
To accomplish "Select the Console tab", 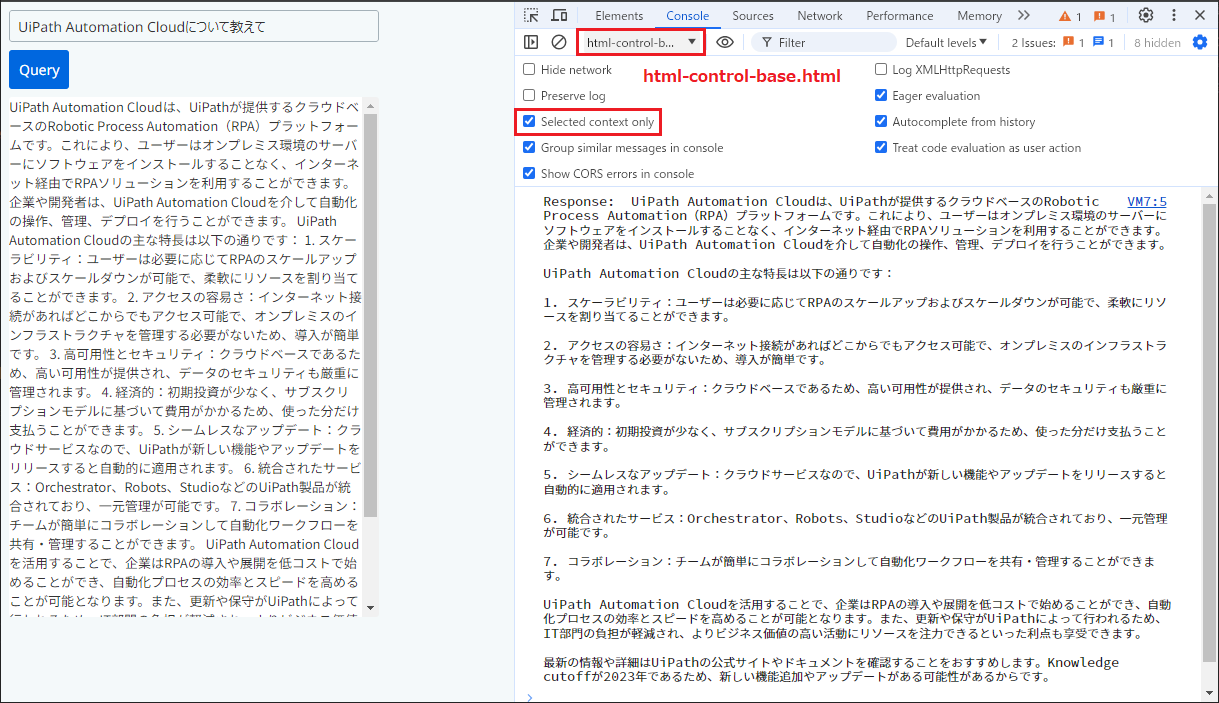I will pos(687,15).
